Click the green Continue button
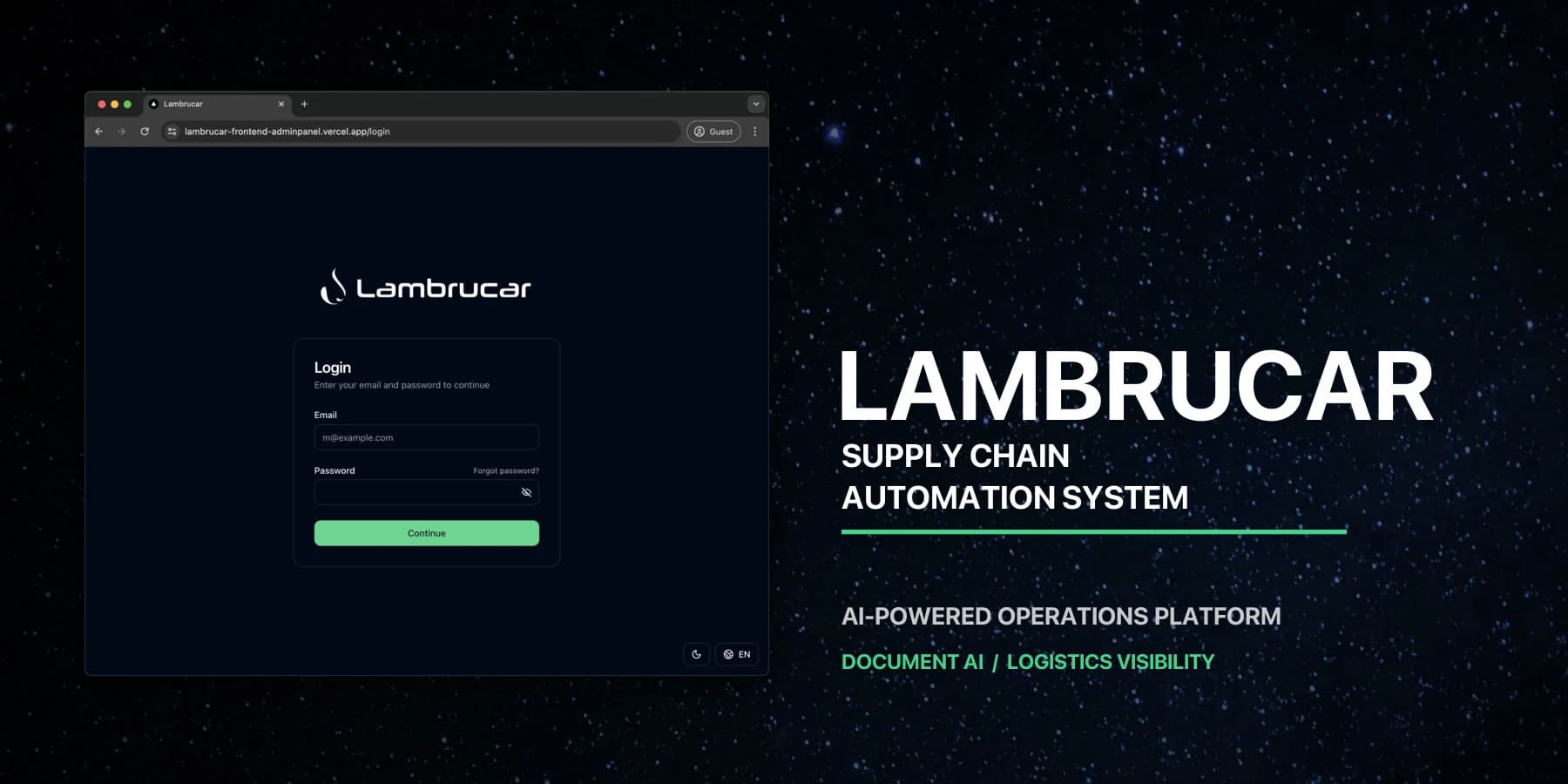1568x784 pixels. [x=427, y=533]
